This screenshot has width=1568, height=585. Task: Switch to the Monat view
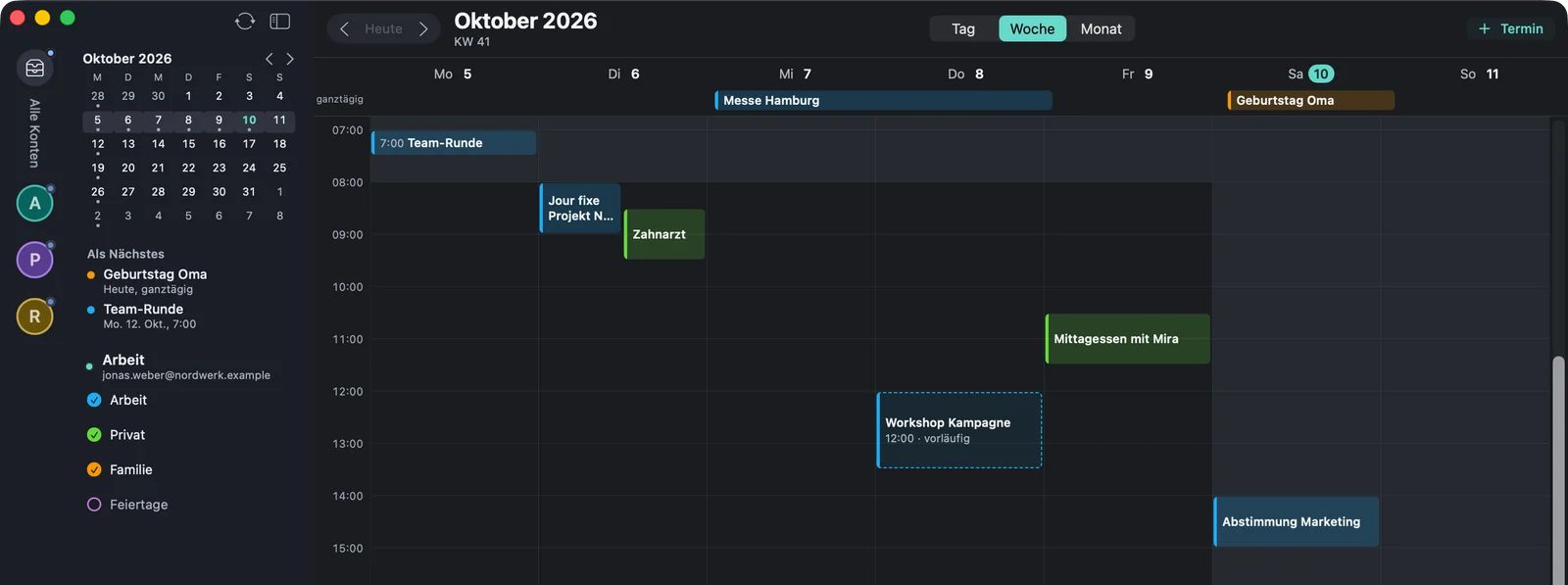[1102, 28]
